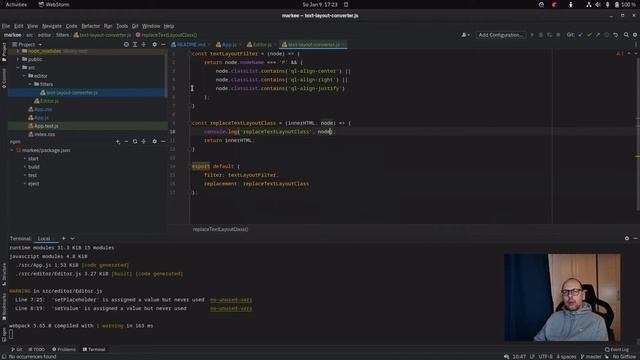
Task: Open the Activities overview in top bar
Action: [16, 5]
